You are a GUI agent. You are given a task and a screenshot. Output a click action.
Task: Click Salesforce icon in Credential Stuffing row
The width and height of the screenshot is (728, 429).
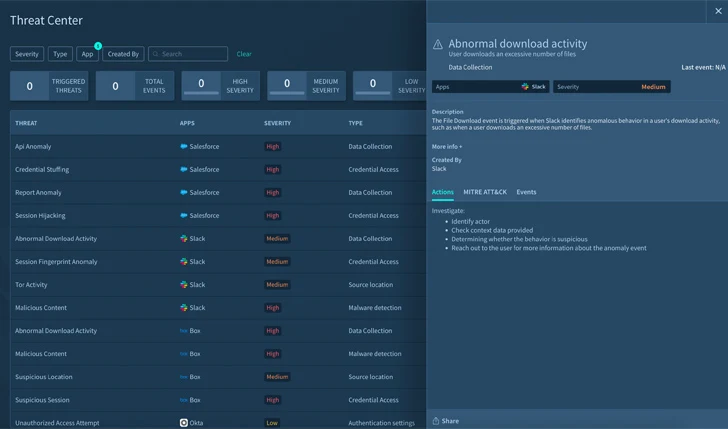(x=183, y=169)
